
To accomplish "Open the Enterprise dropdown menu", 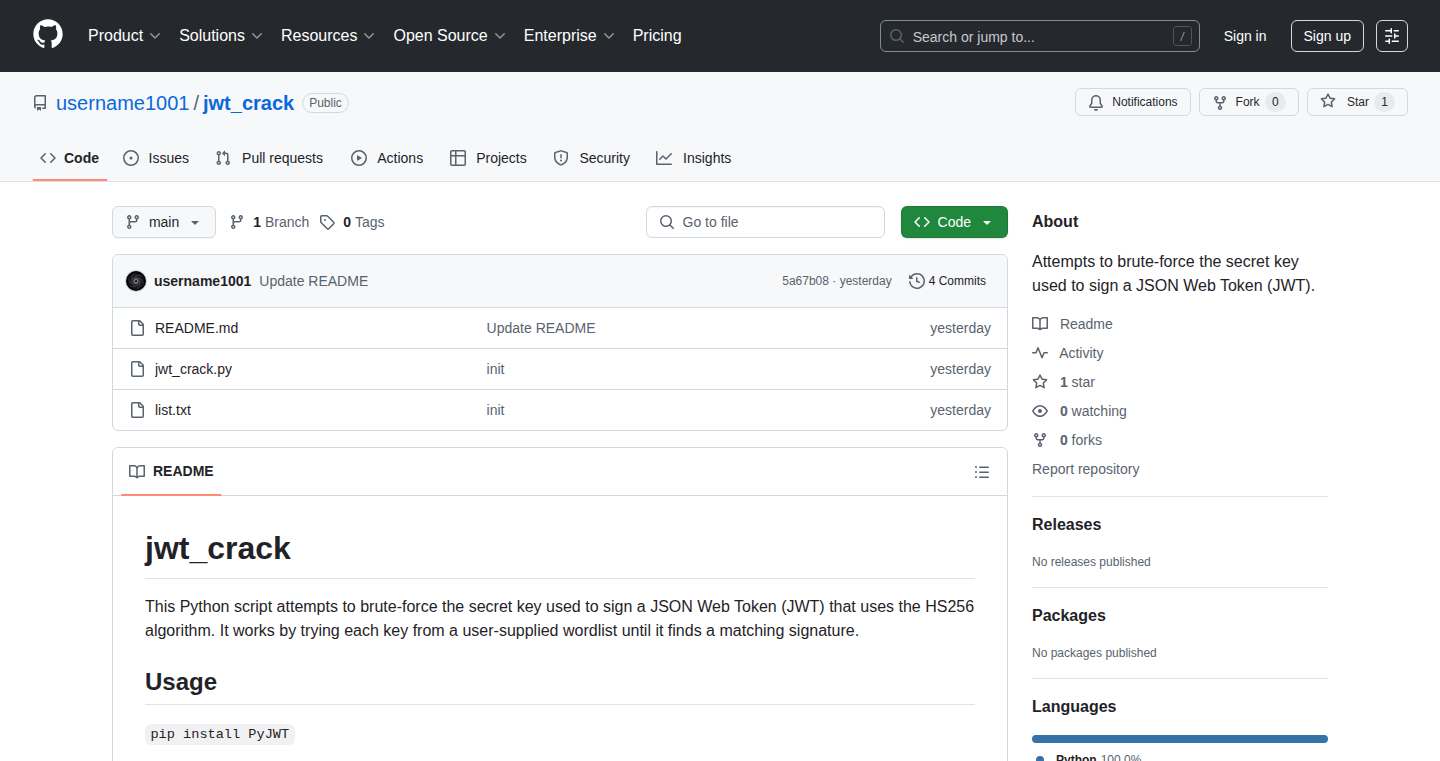I will [x=569, y=36].
